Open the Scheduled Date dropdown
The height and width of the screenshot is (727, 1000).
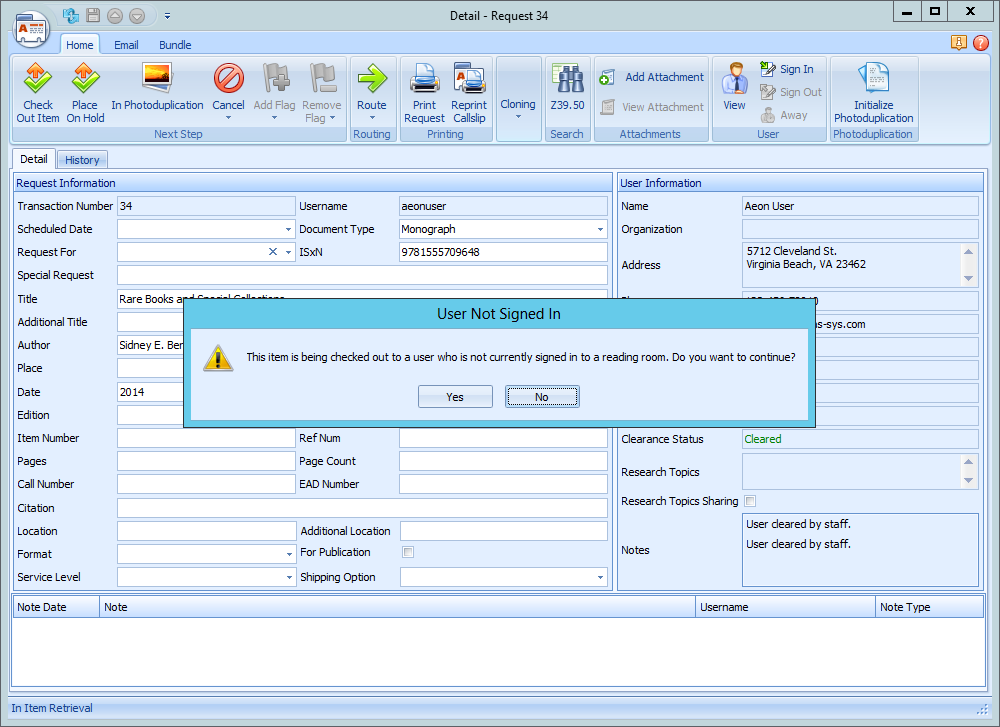[x=288, y=229]
